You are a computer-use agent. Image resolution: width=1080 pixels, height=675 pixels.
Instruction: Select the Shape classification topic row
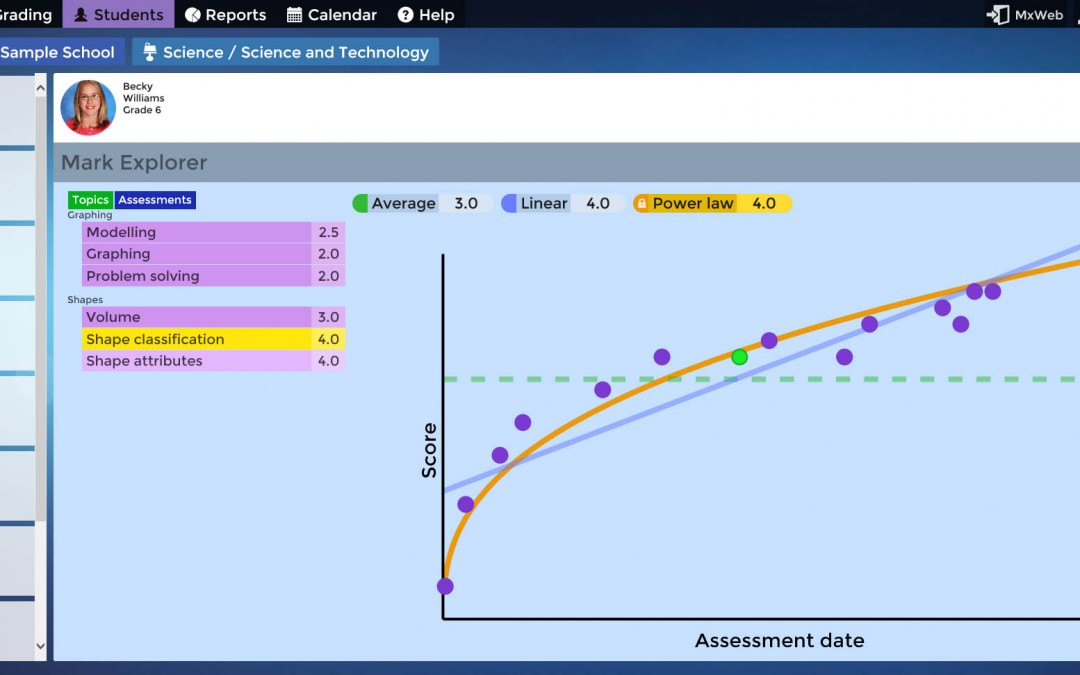[196, 339]
